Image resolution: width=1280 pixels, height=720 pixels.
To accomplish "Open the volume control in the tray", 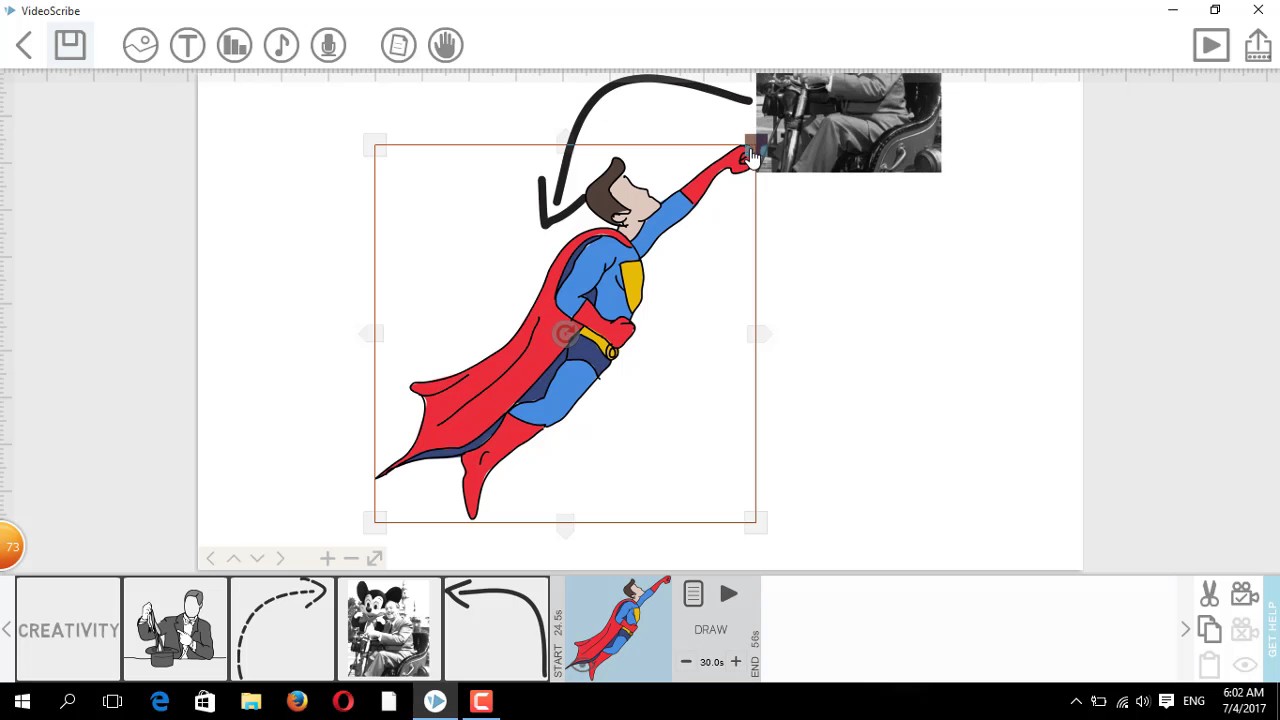I will coord(1143,702).
